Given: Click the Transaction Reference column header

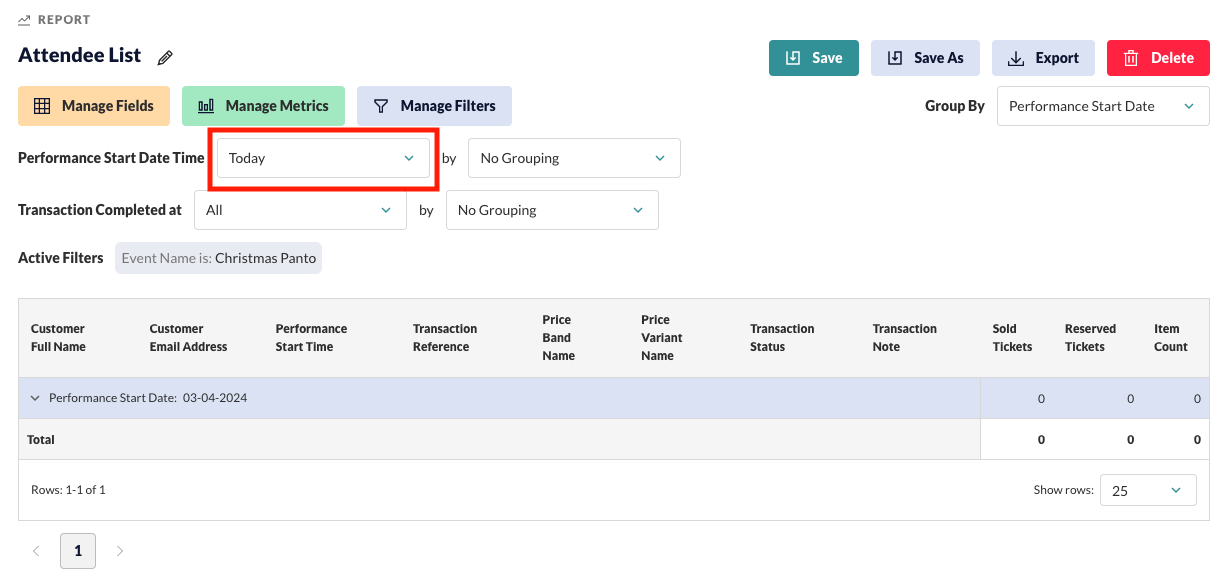Looking at the screenshot, I should coord(445,338).
